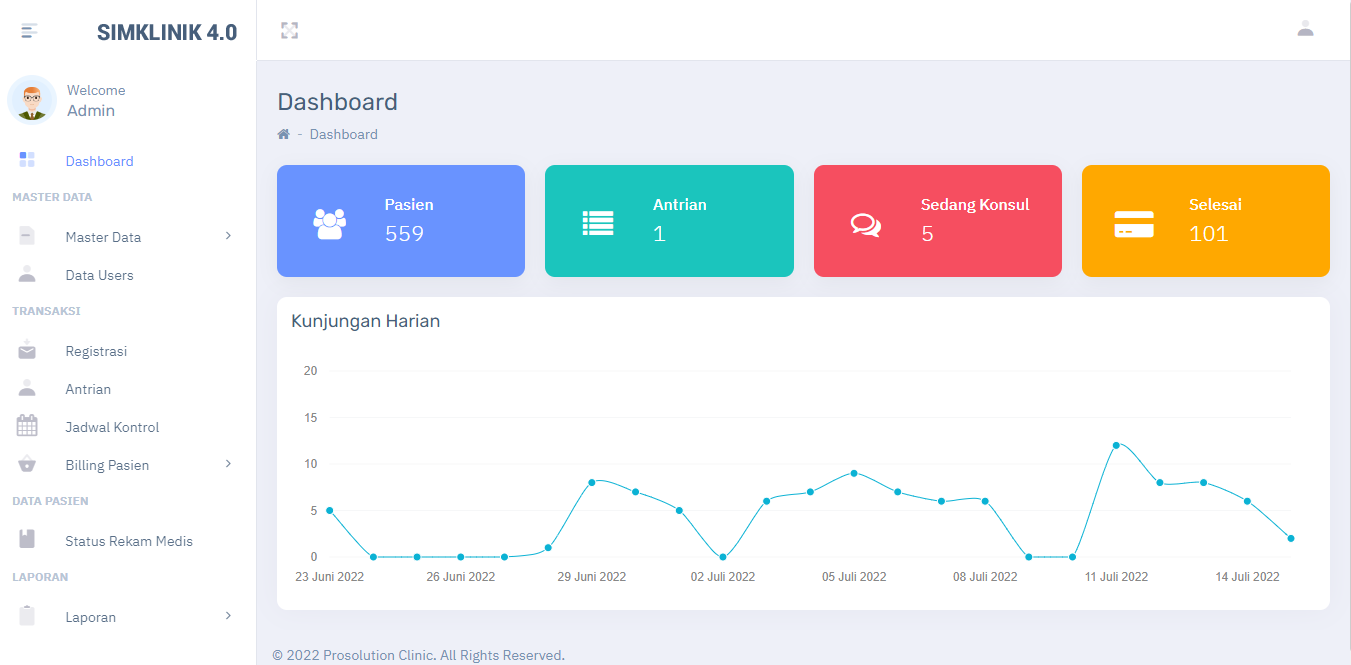Click the Admin avatar picture
The image size is (1351, 665).
click(x=32, y=100)
